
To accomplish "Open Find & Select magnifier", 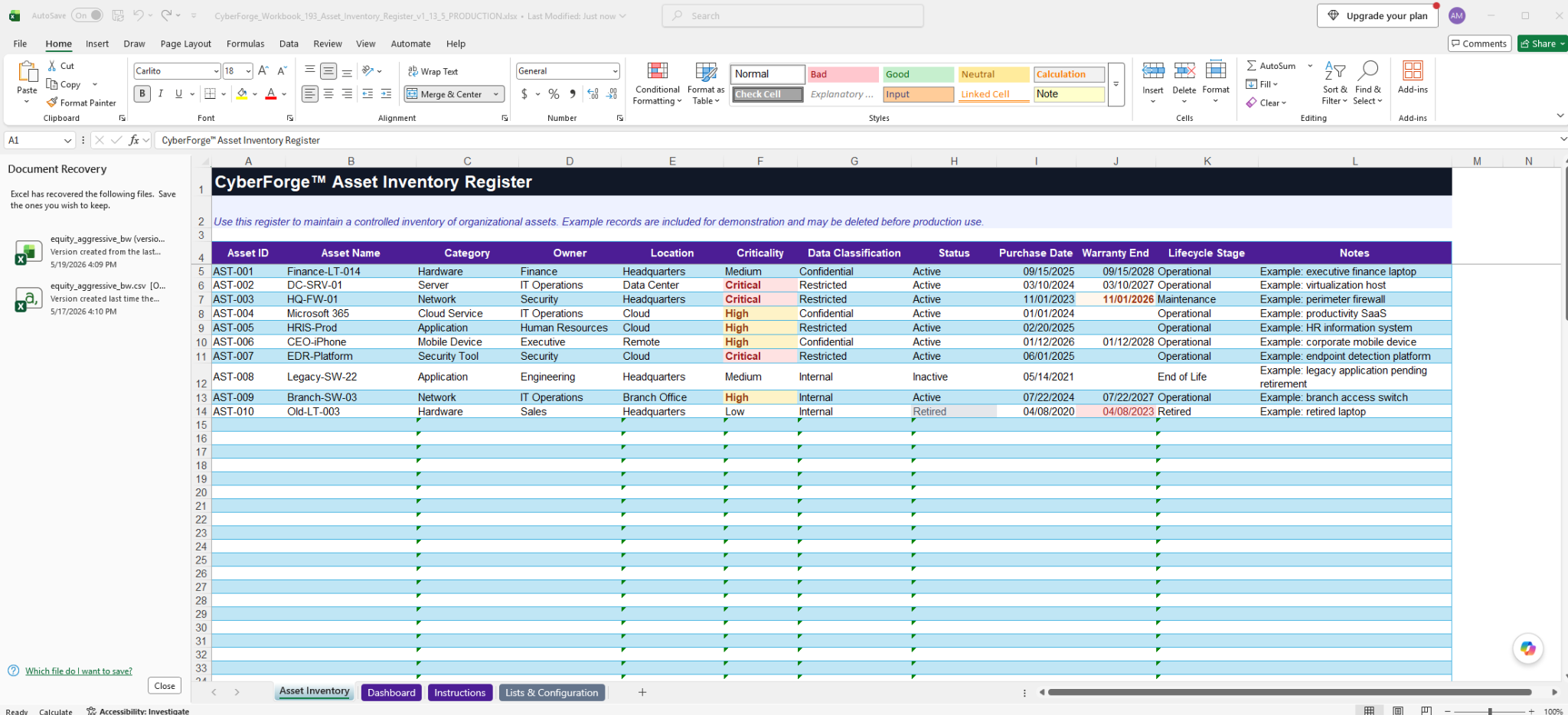I will point(1367,83).
